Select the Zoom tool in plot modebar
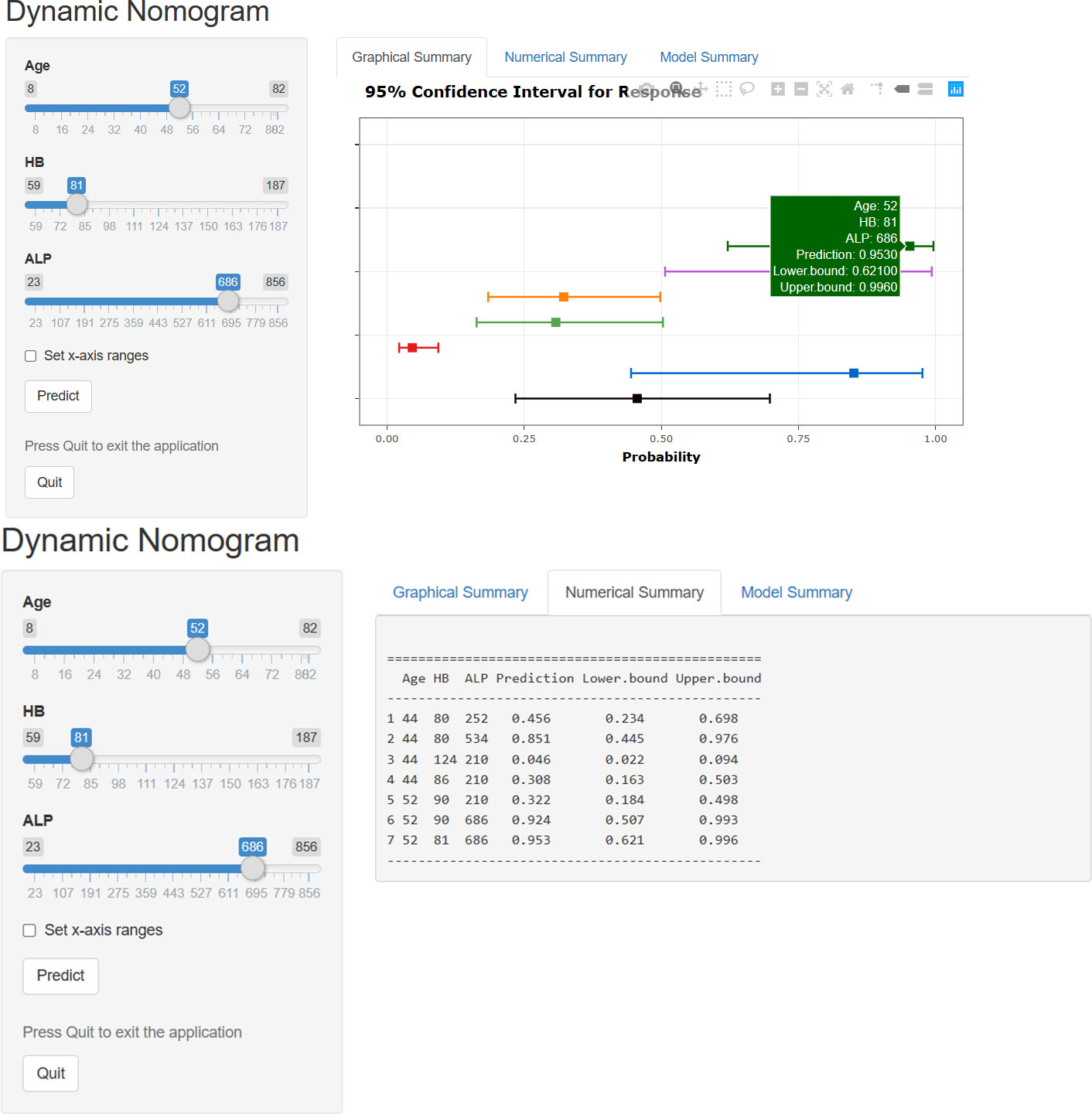This screenshot has height=1114, width=1092. point(676,87)
